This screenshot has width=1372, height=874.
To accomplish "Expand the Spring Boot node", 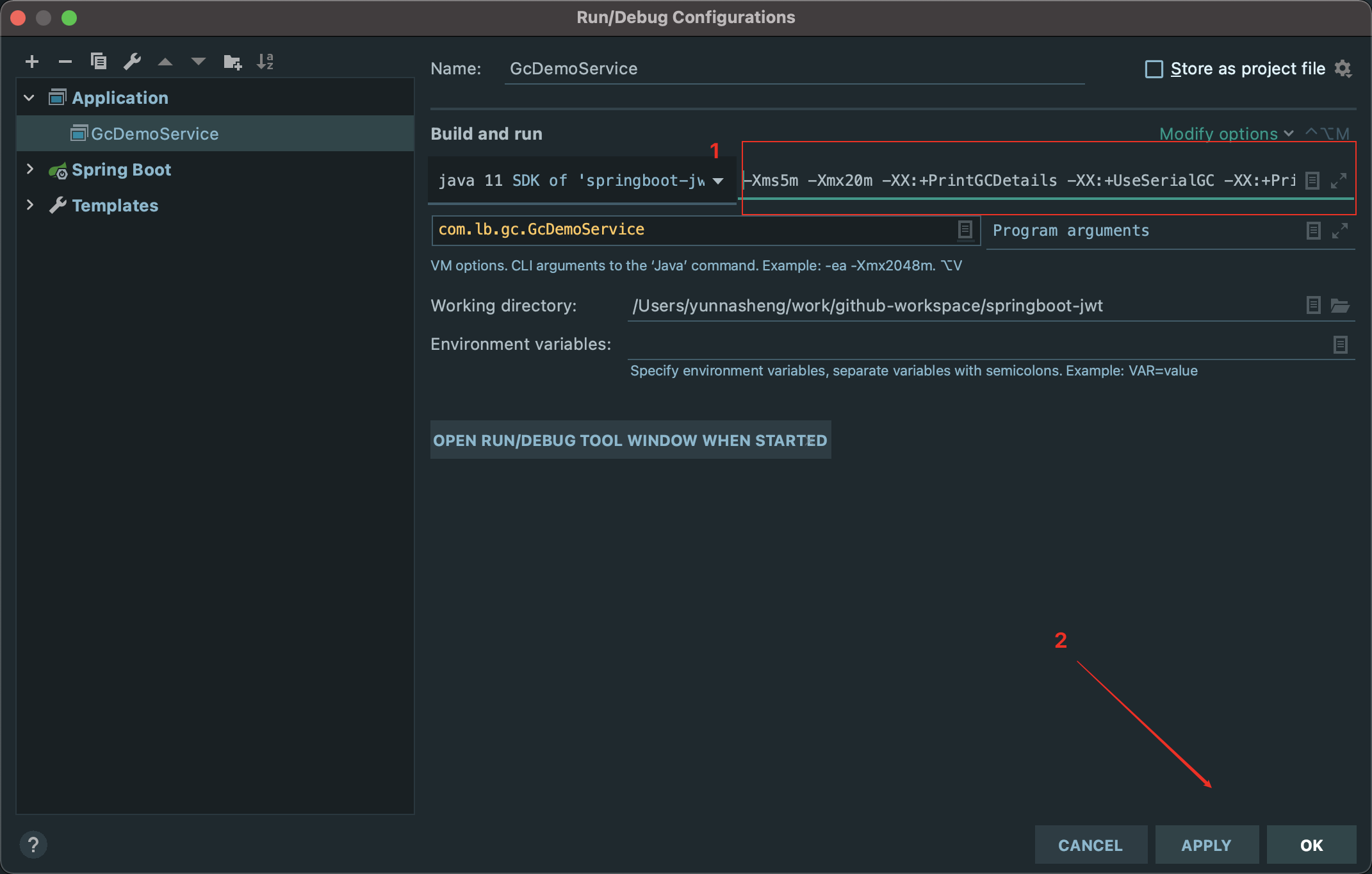I will point(29,169).
